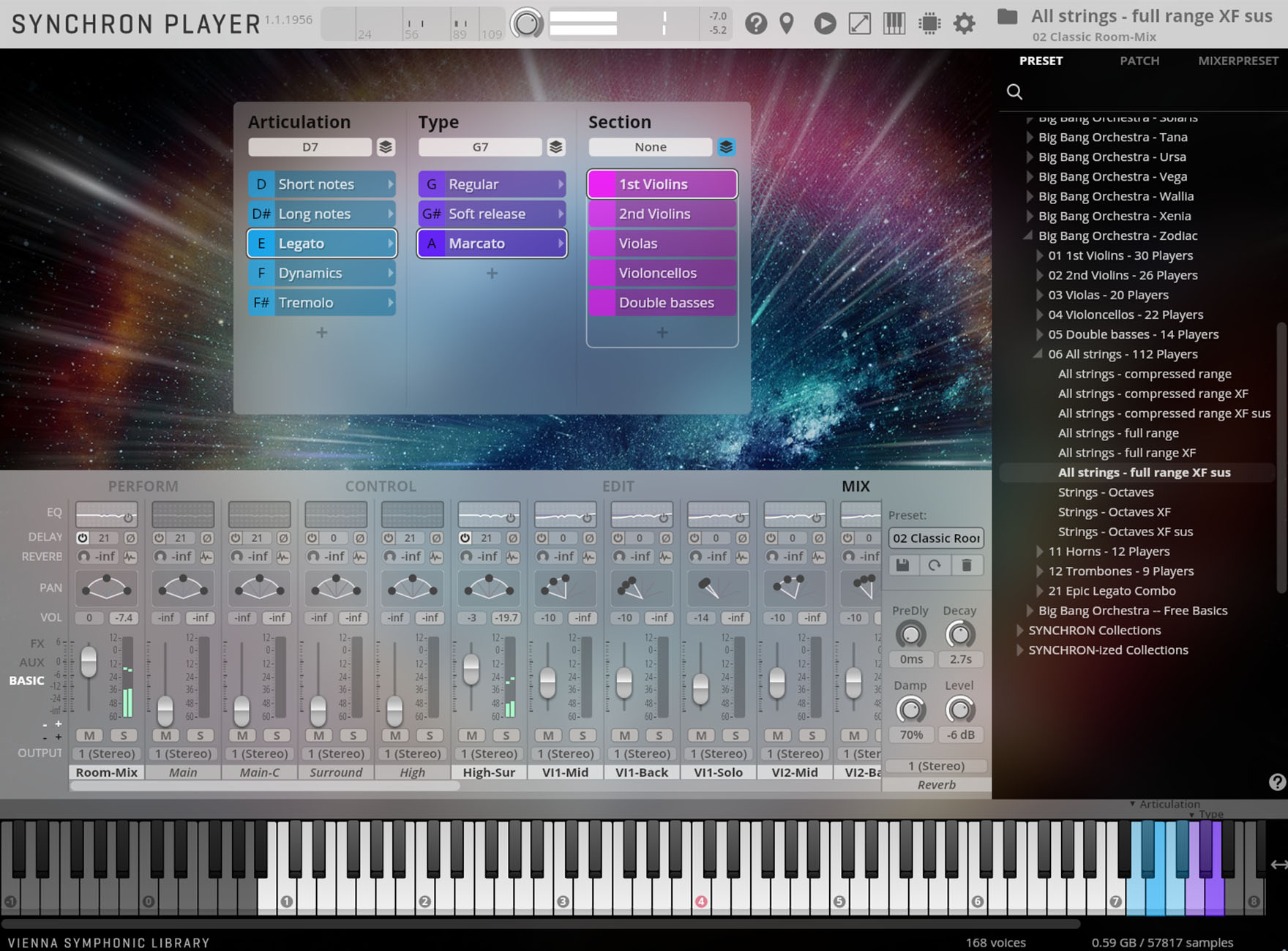Select the Short notes articulation
Viewport: 1288px width, 951px height.
[x=322, y=184]
